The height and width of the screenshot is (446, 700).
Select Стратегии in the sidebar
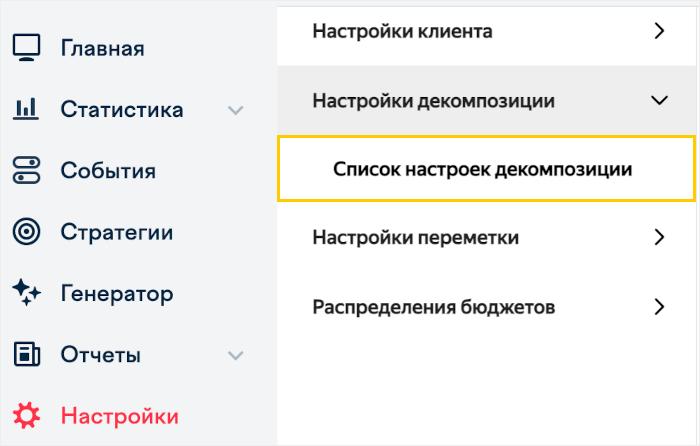(x=116, y=233)
